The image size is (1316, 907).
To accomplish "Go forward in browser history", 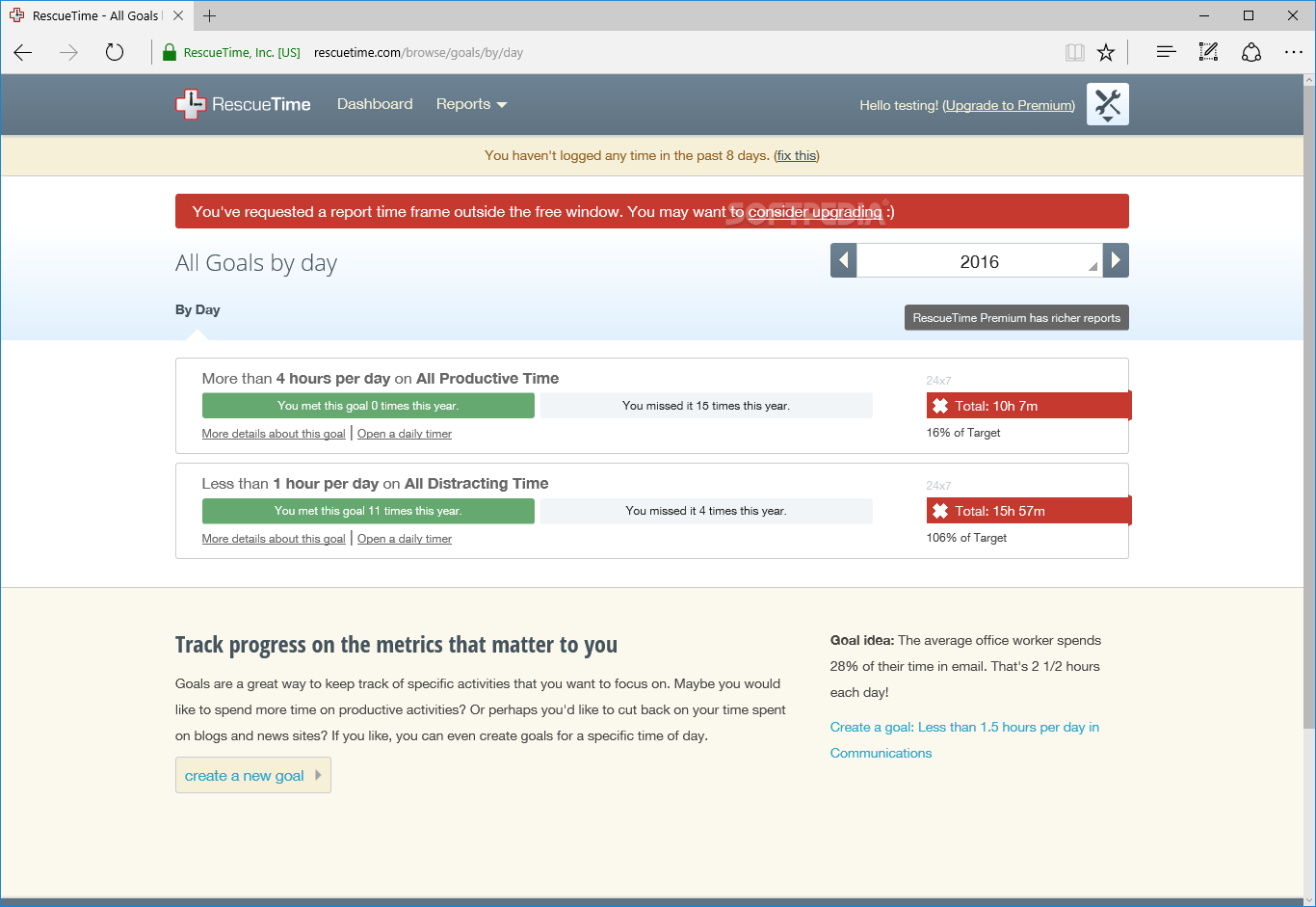I will click(68, 52).
